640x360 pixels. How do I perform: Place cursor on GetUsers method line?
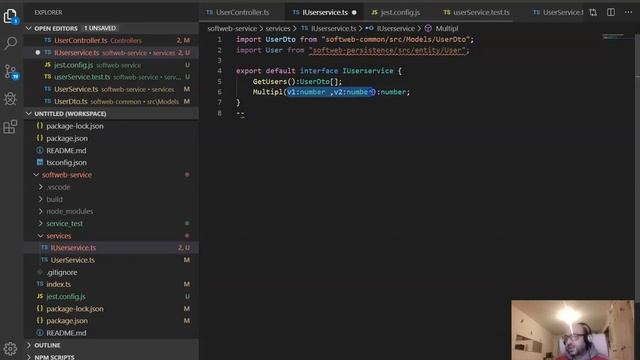coord(297,81)
